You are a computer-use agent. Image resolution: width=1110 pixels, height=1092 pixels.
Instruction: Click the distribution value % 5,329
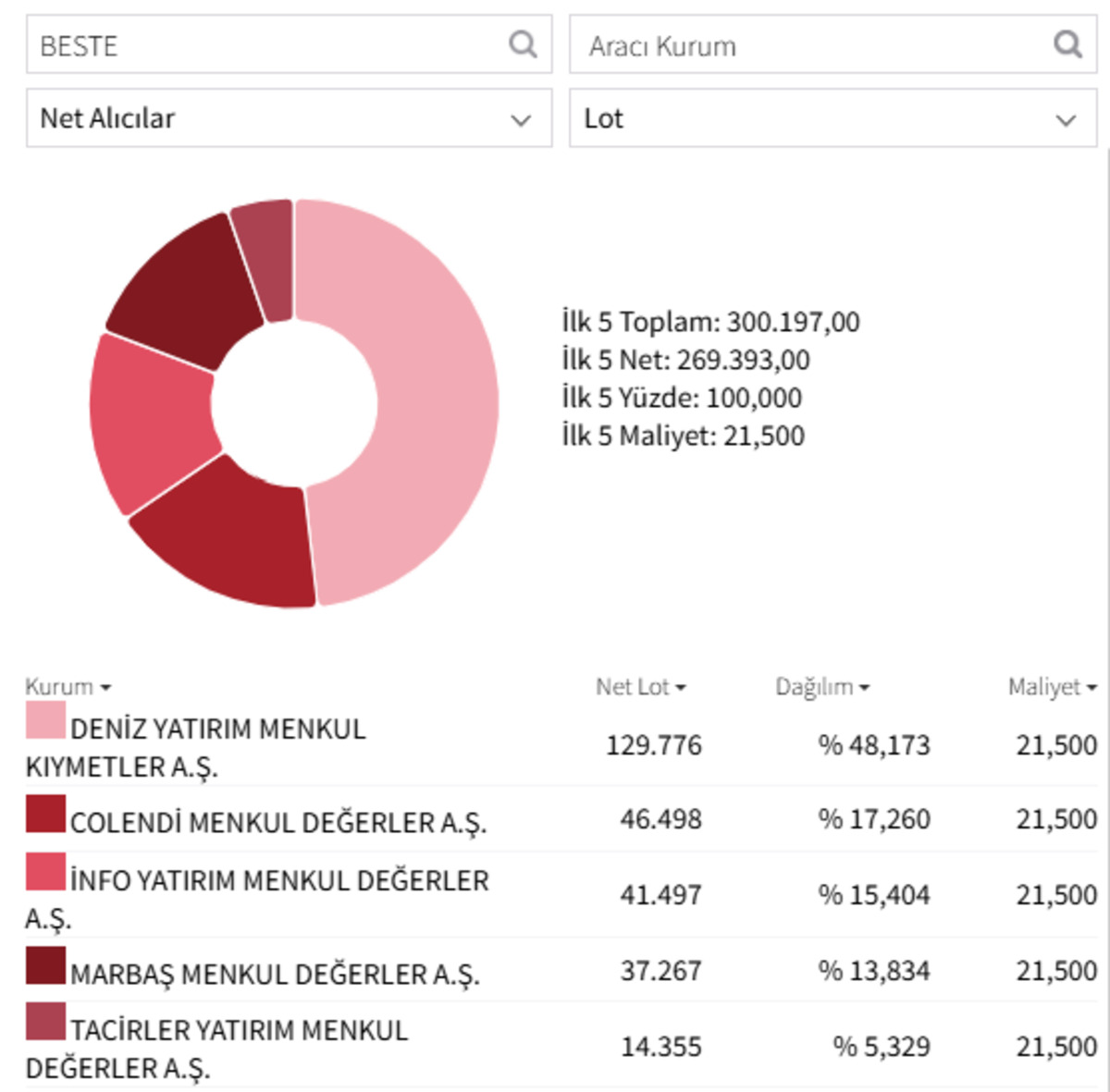[882, 1047]
